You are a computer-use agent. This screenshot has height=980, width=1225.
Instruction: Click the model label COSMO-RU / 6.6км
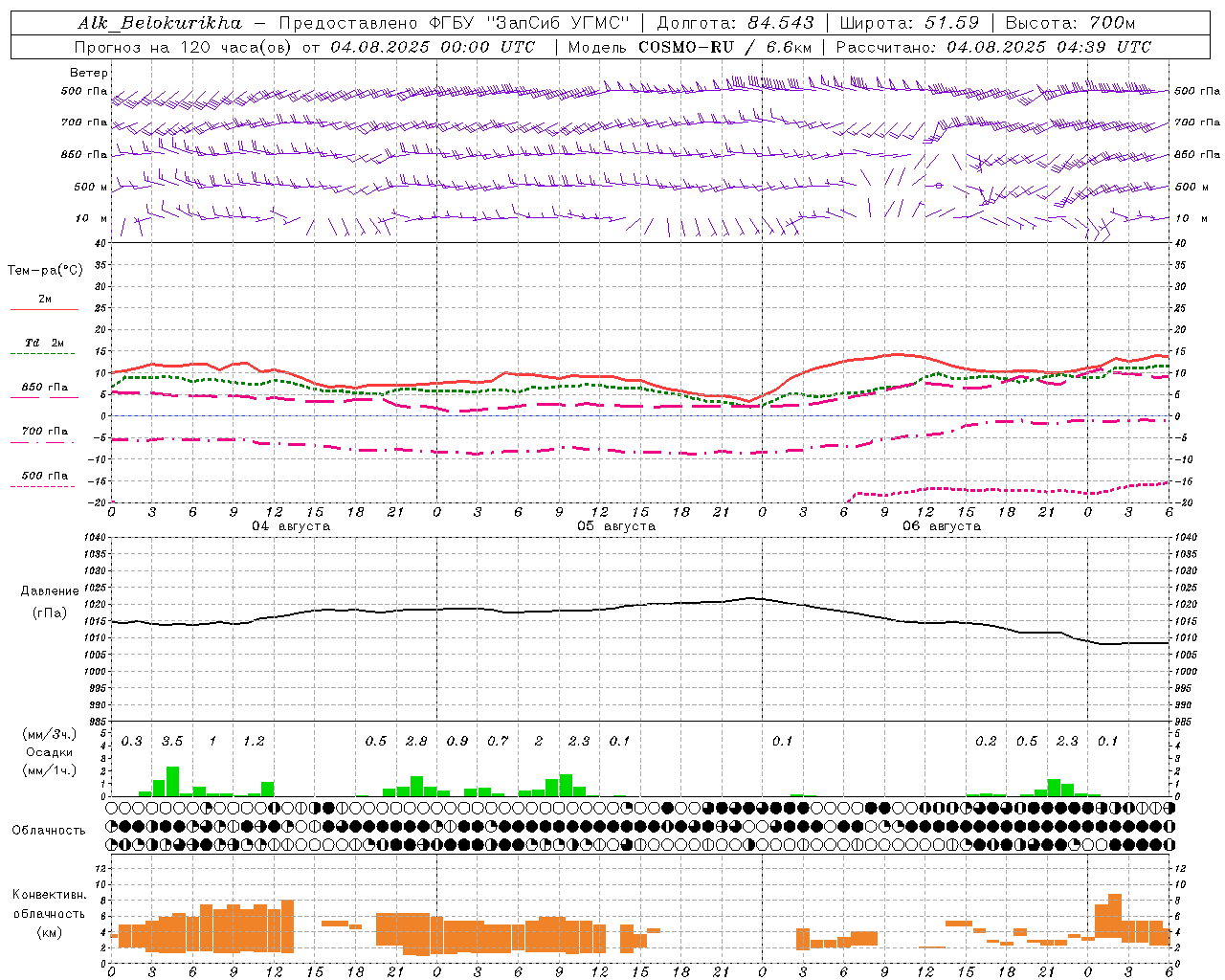coord(725,47)
